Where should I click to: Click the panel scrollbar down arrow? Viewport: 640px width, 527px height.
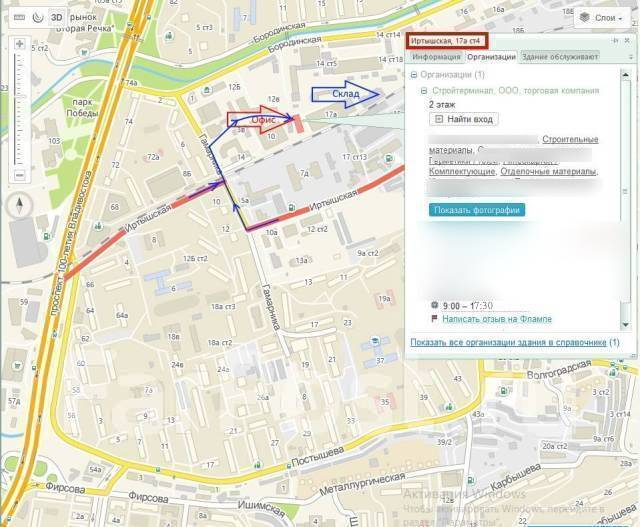click(x=625, y=325)
